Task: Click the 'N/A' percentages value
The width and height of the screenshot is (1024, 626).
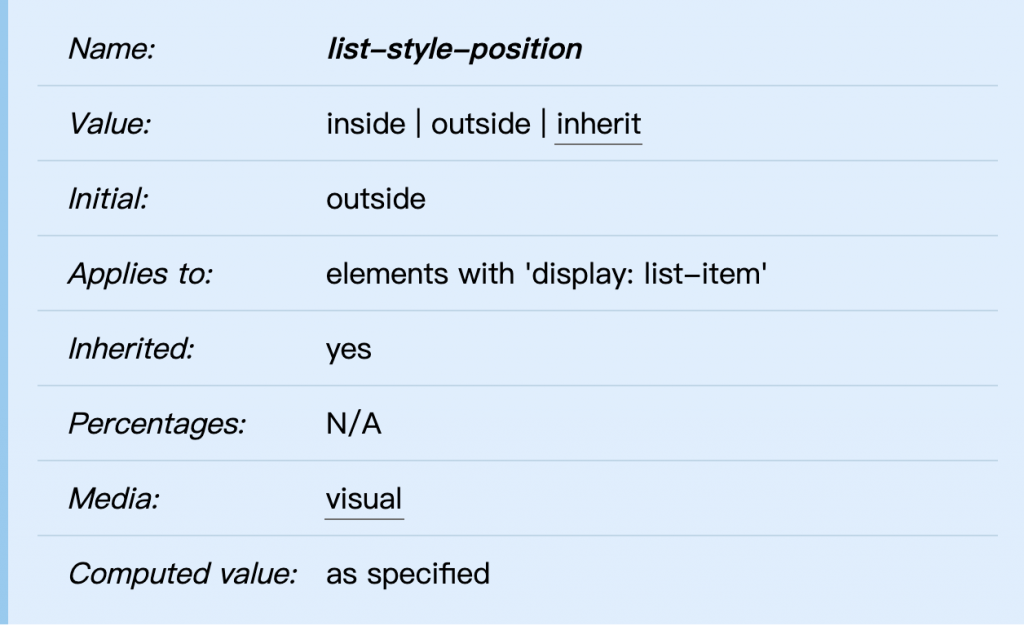Action: click(x=354, y=424)
